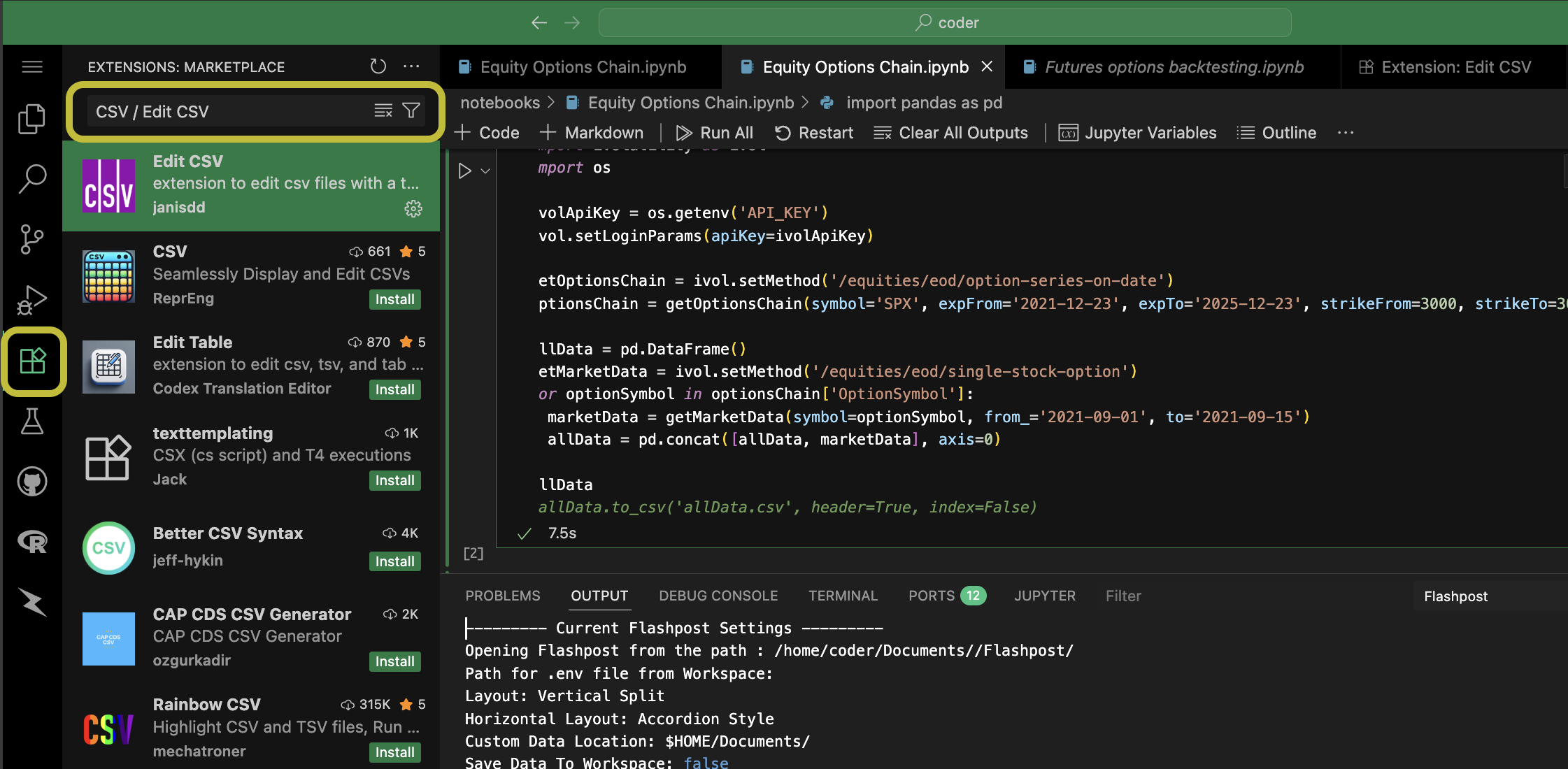Run the current notebook cell
The width and height of the screenshot is (1568, 769).
(x=464, y=171)
